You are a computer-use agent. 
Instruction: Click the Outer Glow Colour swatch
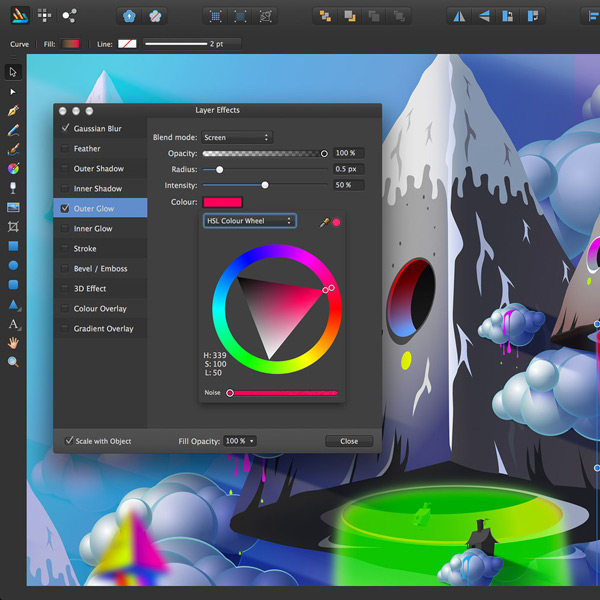pyautogui.click(x=222, y=202)
